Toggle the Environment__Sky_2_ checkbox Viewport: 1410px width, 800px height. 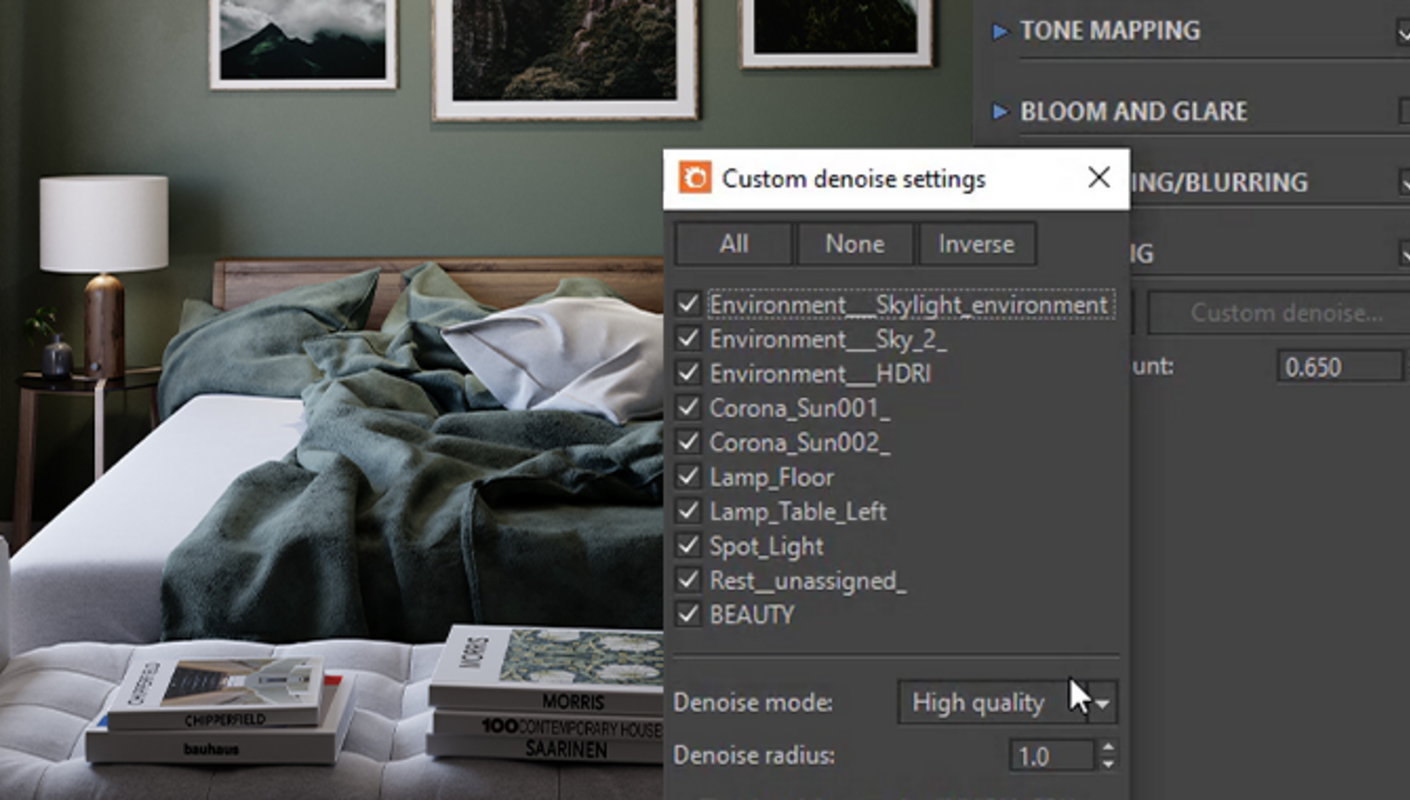click(x=688, y=339)
